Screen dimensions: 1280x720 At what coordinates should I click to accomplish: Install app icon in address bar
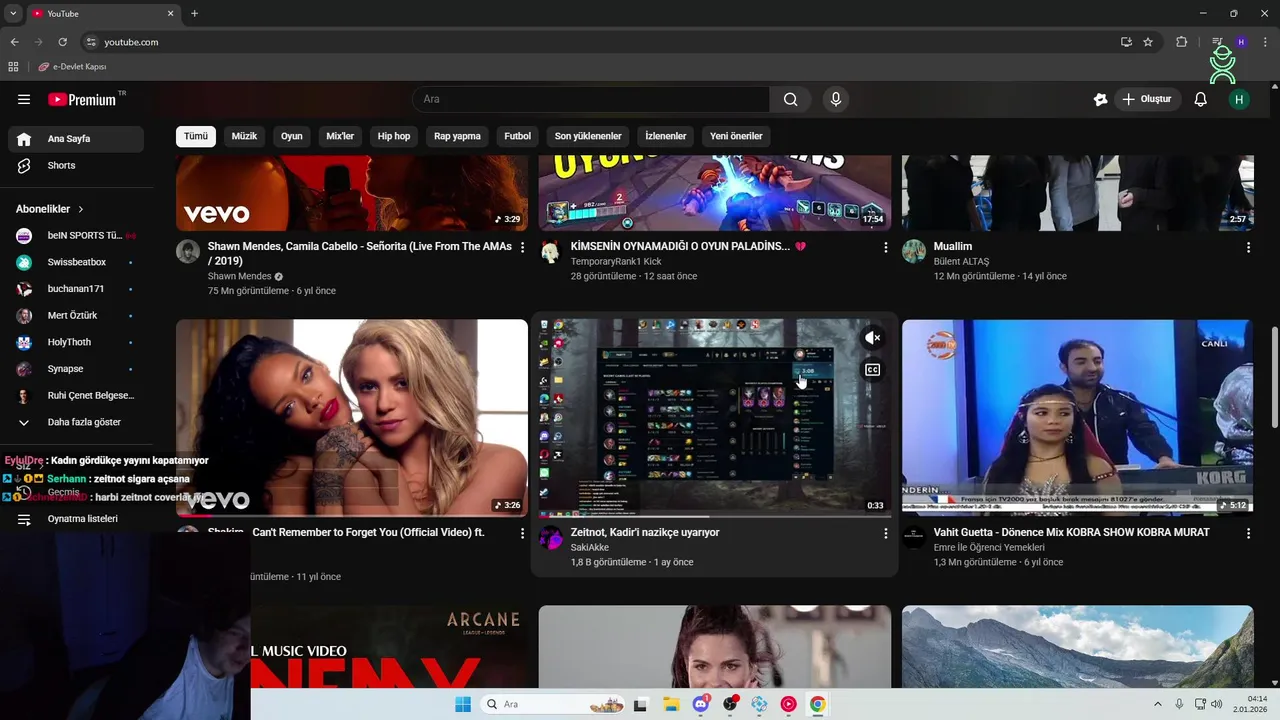(x=1126, y=42)
